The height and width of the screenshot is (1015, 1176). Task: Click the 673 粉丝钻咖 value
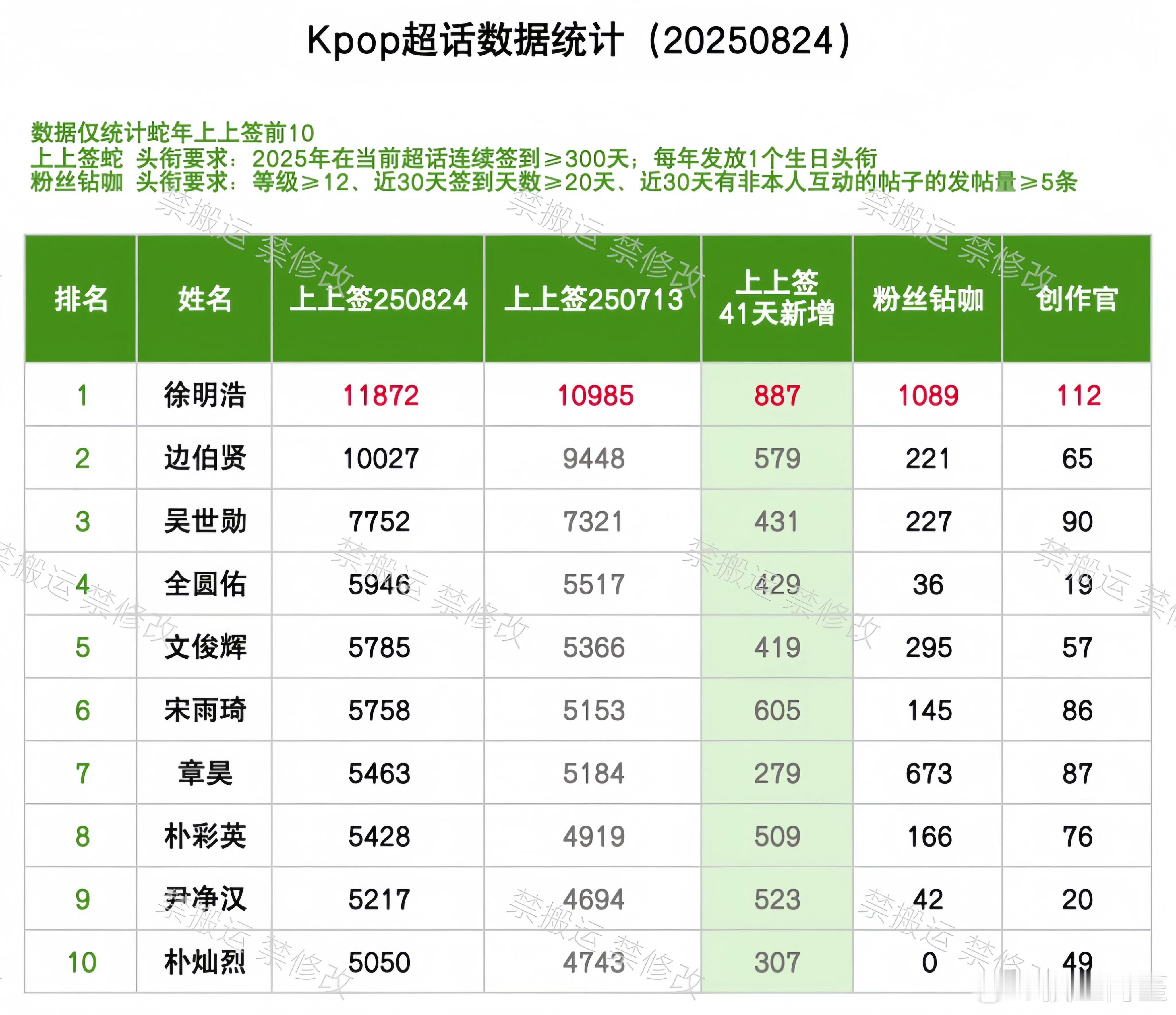click(x=929, y=773)
